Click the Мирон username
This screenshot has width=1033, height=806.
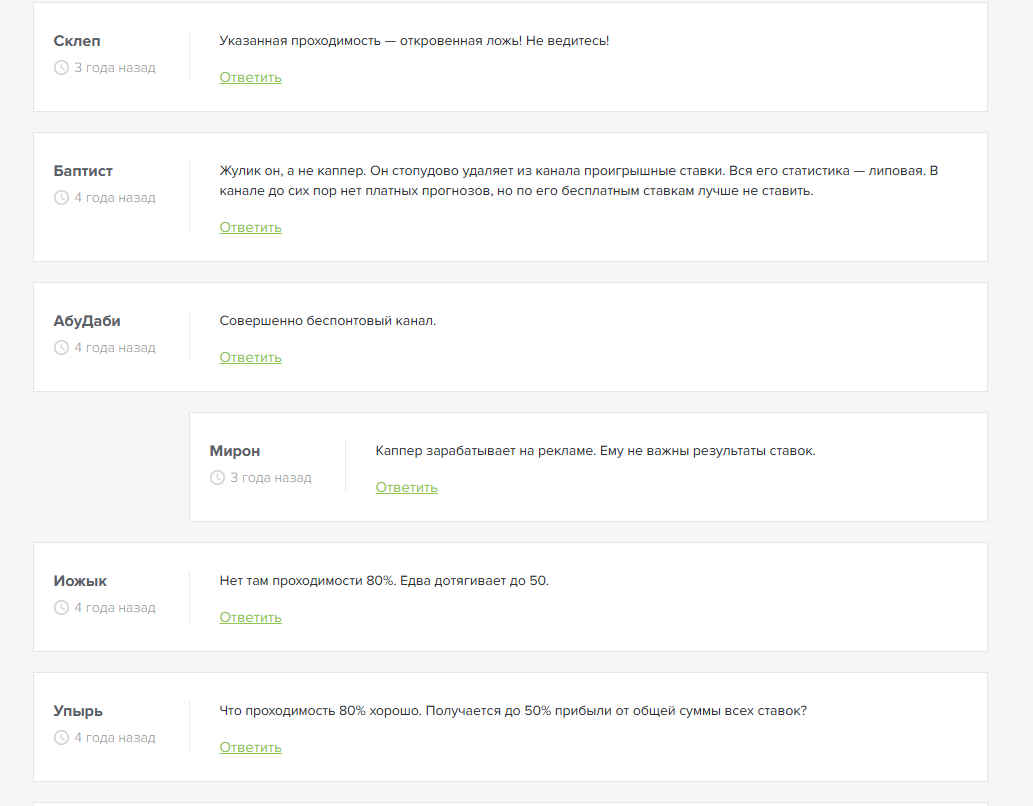[235, 451]
